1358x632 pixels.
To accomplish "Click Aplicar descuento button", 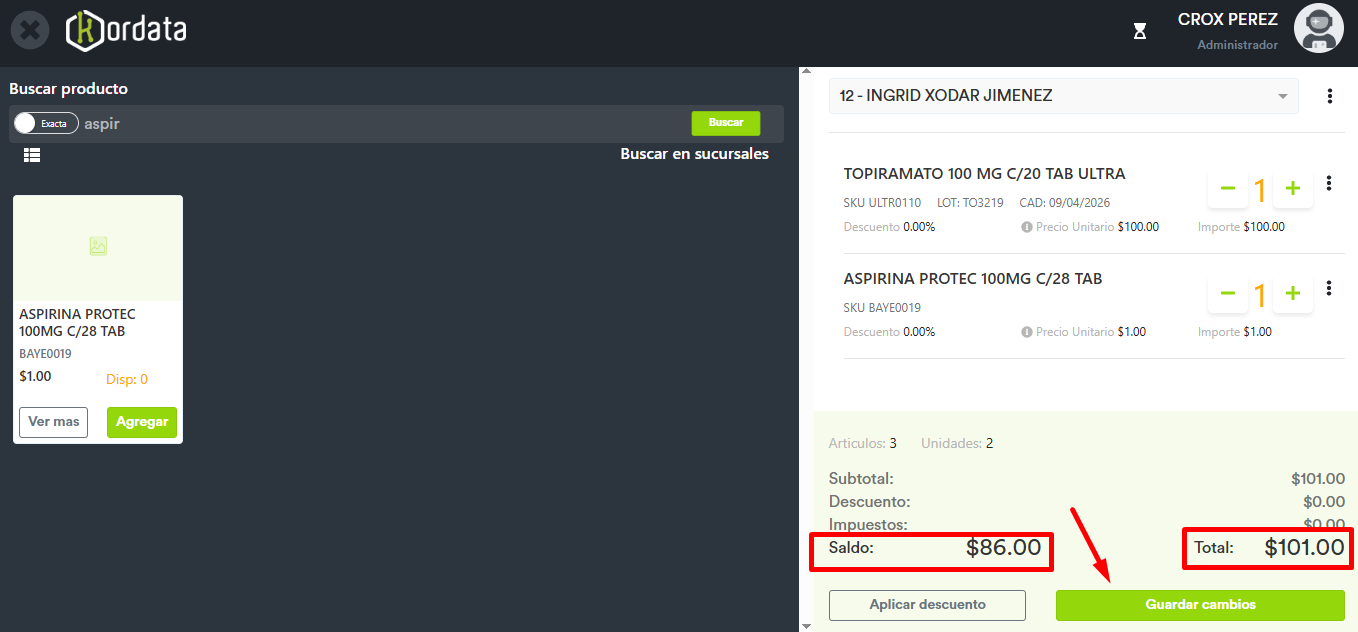I will (927, 605).
